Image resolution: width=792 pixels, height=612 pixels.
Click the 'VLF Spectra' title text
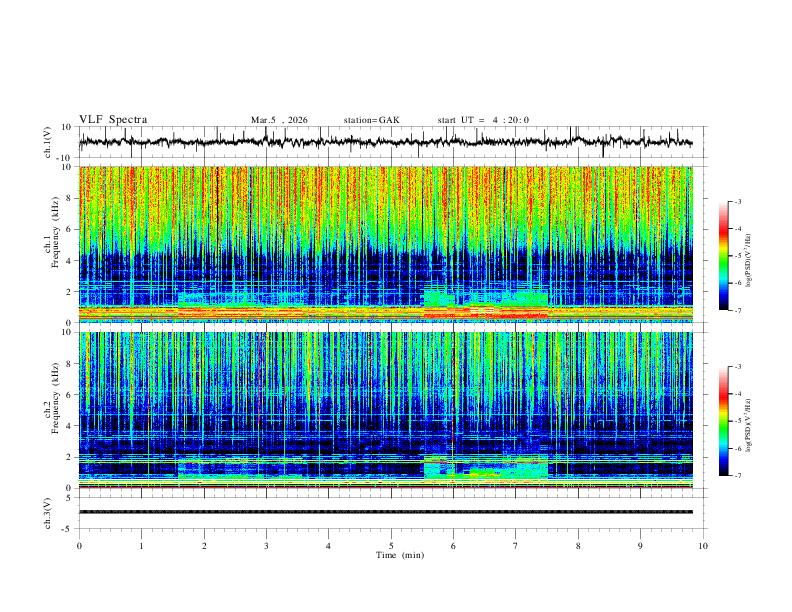tap(113, 120)
